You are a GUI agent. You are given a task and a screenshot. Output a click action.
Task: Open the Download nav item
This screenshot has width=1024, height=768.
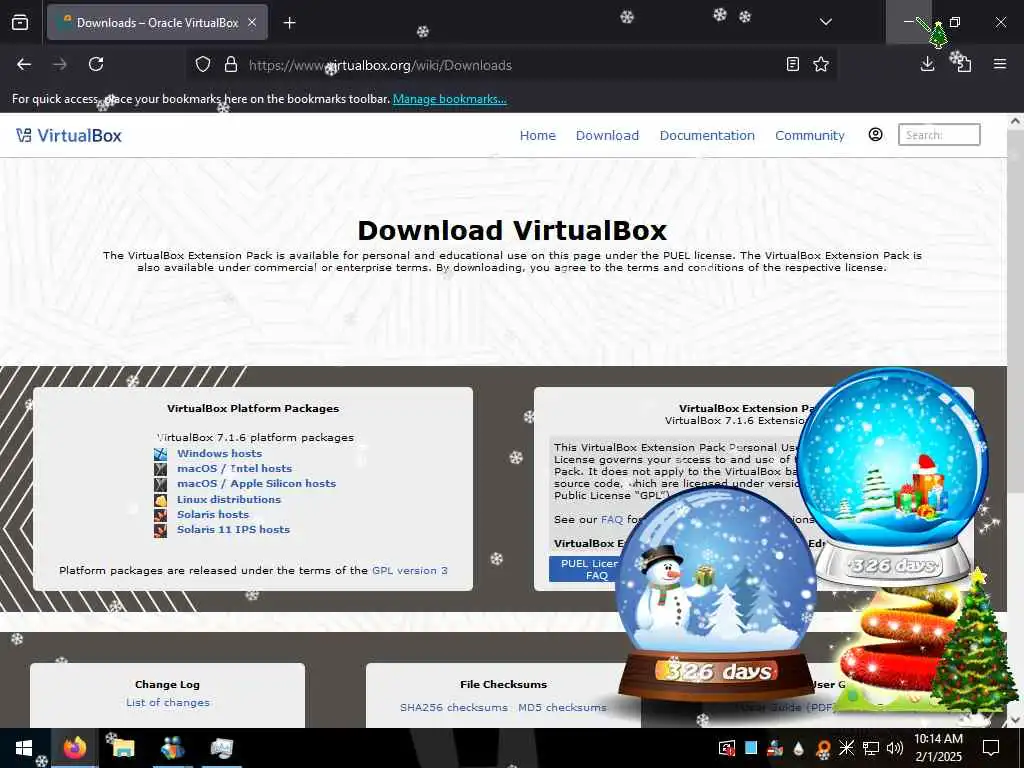[607, 135]
